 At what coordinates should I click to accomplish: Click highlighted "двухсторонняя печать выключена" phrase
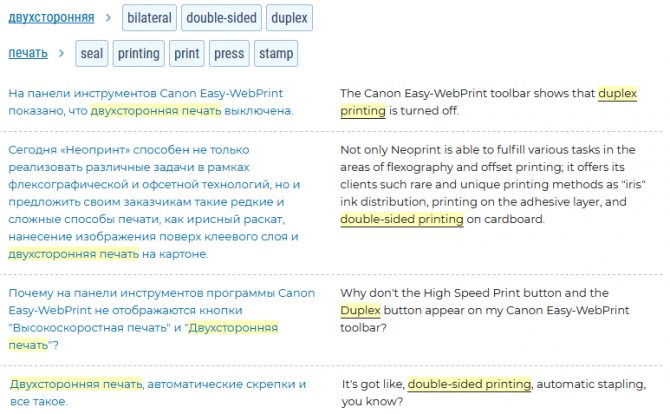coord(192,110)
